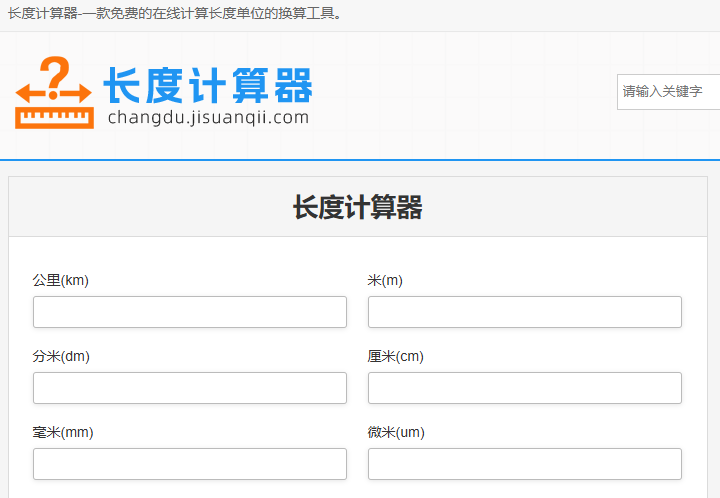Image resolution: width=720 pixels, height=498 pixels.
Task: Click the 厘米(cm) label
Action: click(x=389, y=356)
